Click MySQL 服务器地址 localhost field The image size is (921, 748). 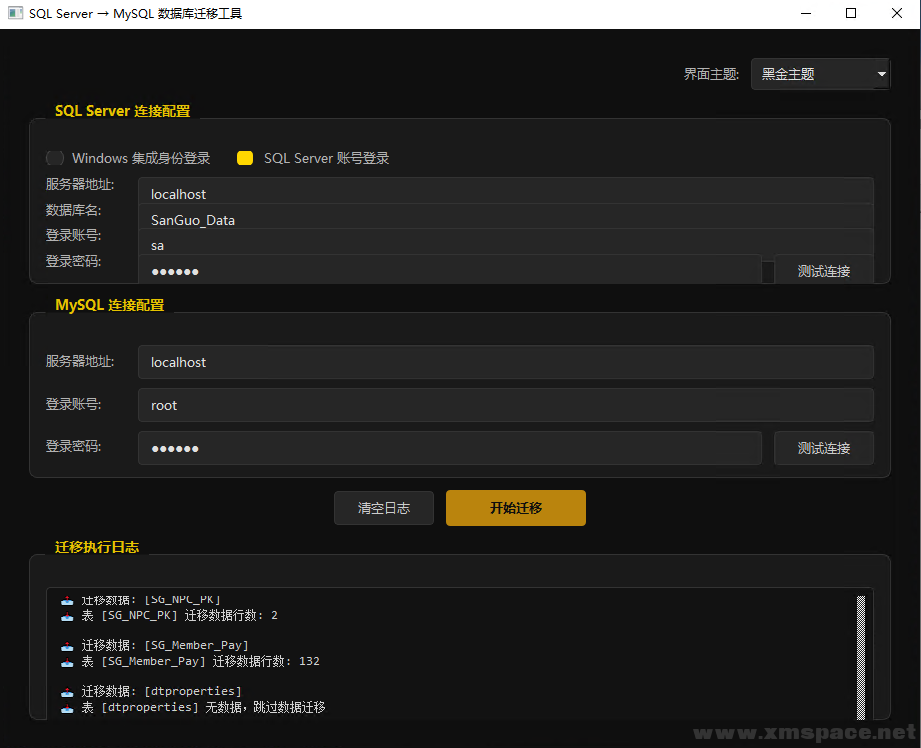(x=506, y=362)
